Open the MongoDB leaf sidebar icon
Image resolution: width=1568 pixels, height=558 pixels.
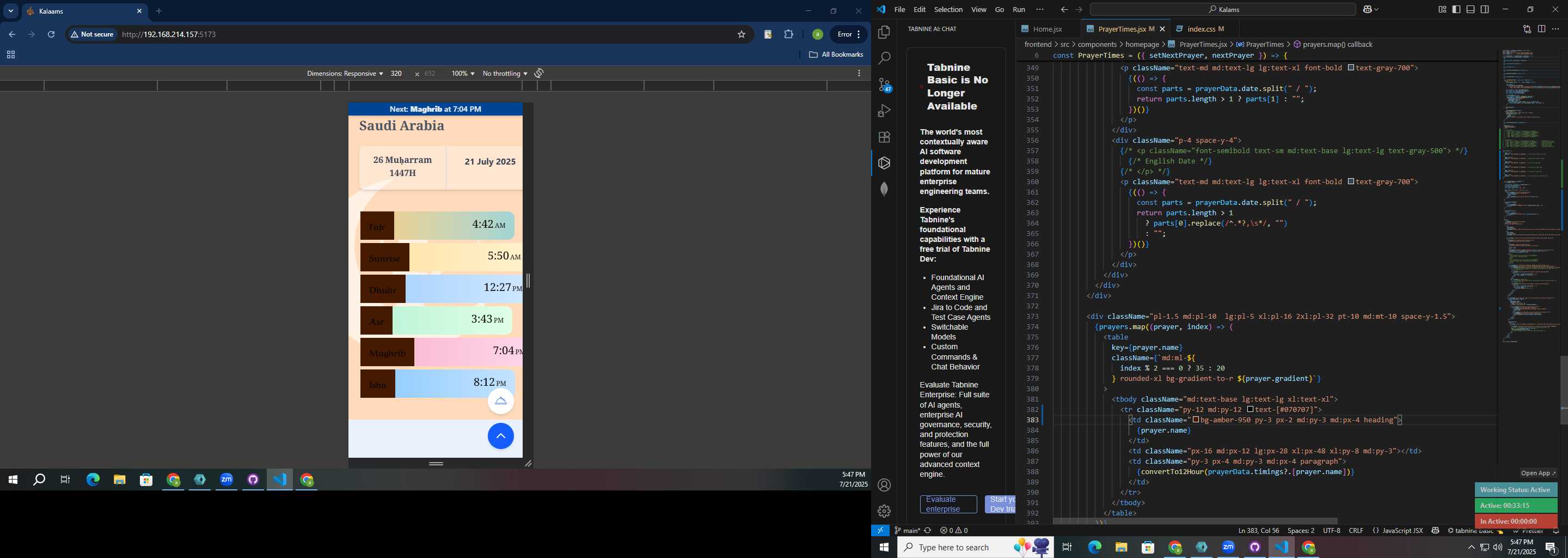(x=884, y=189)
